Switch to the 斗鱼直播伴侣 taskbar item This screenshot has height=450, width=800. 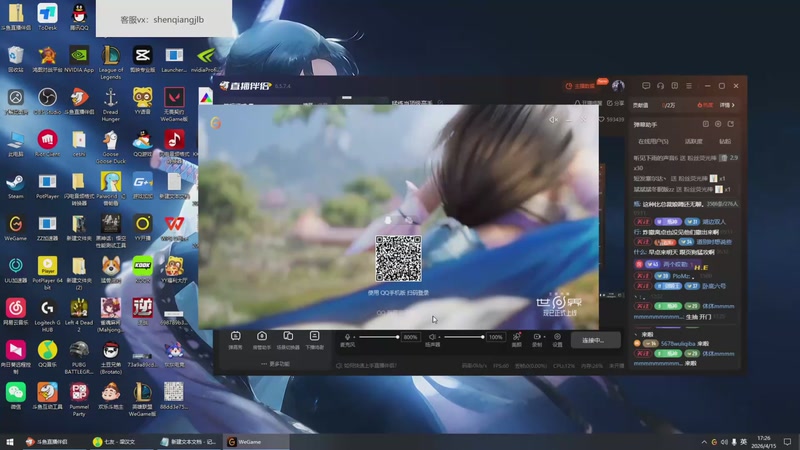click(54, 442)
